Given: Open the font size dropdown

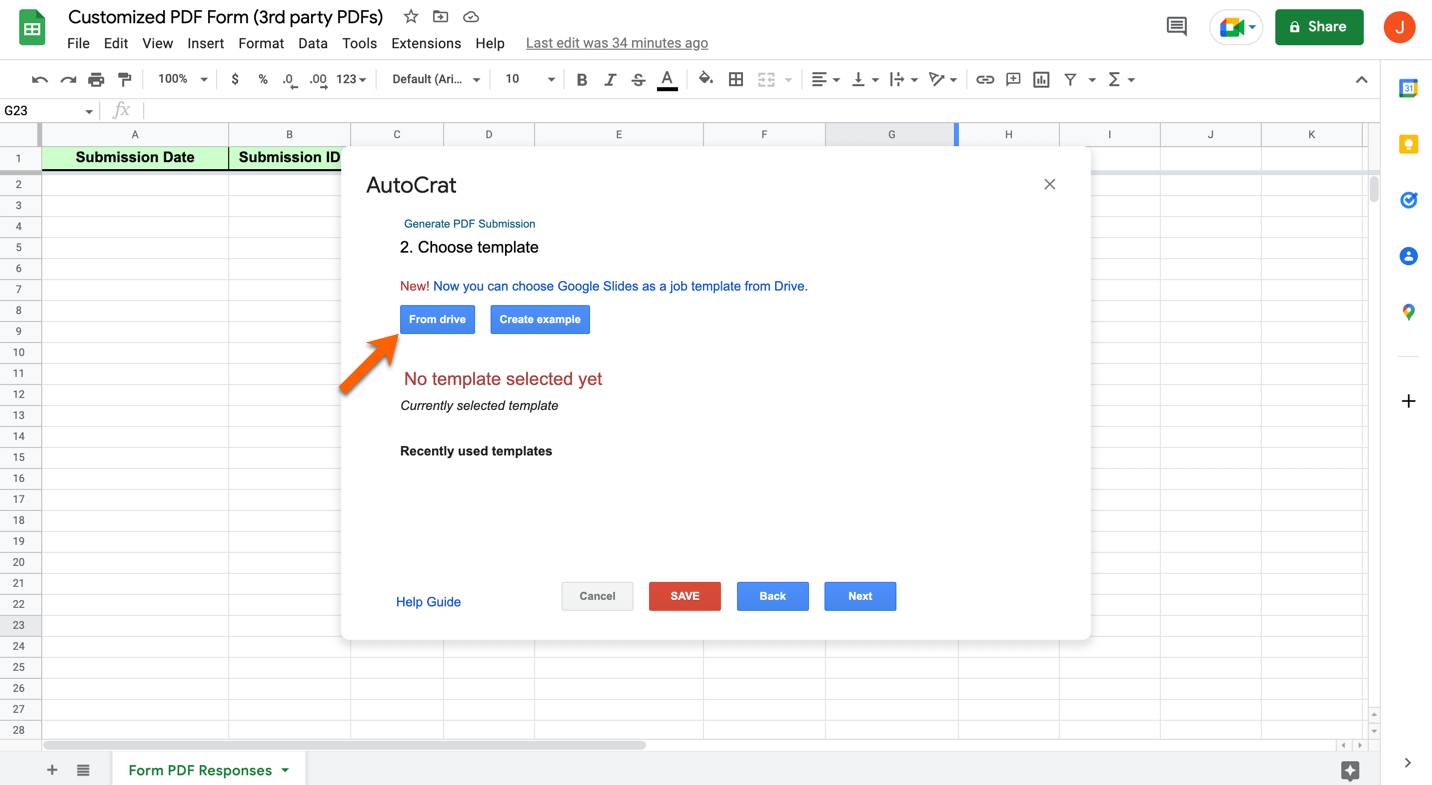Looking at the screenshot, I should click(x=529, y=80).
